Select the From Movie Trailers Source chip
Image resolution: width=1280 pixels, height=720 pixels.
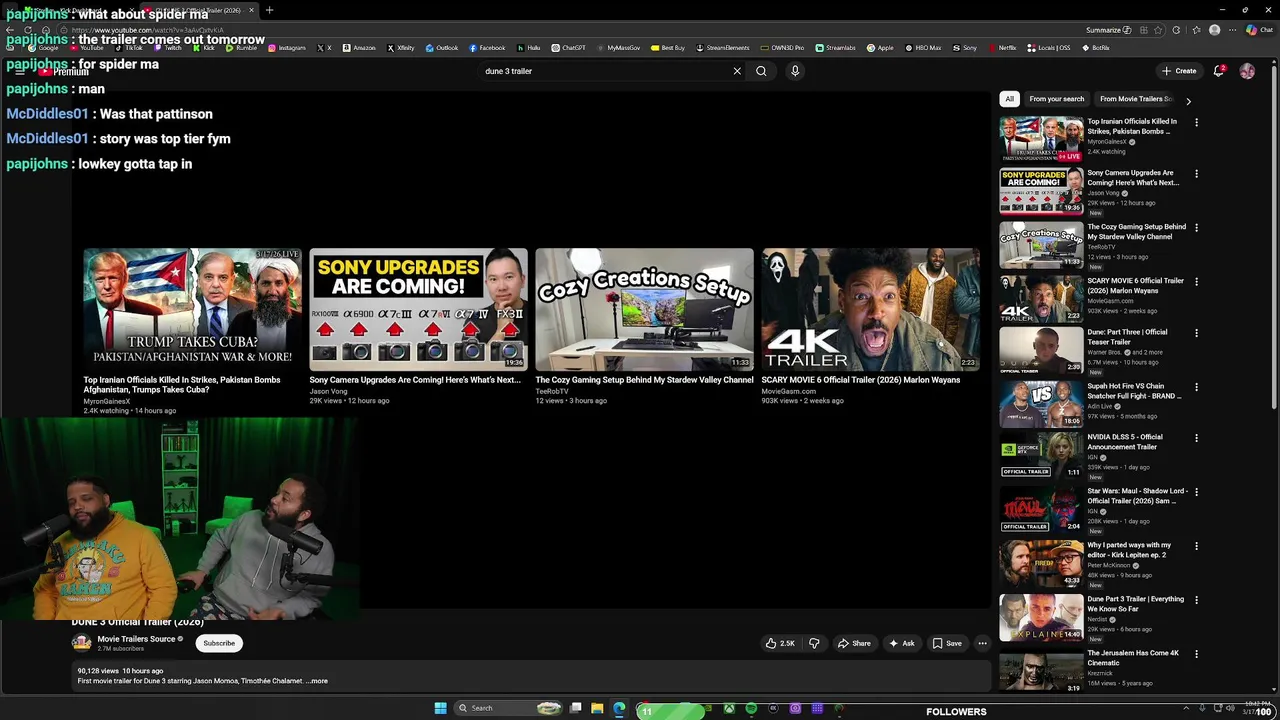[x=1135, y=99]
